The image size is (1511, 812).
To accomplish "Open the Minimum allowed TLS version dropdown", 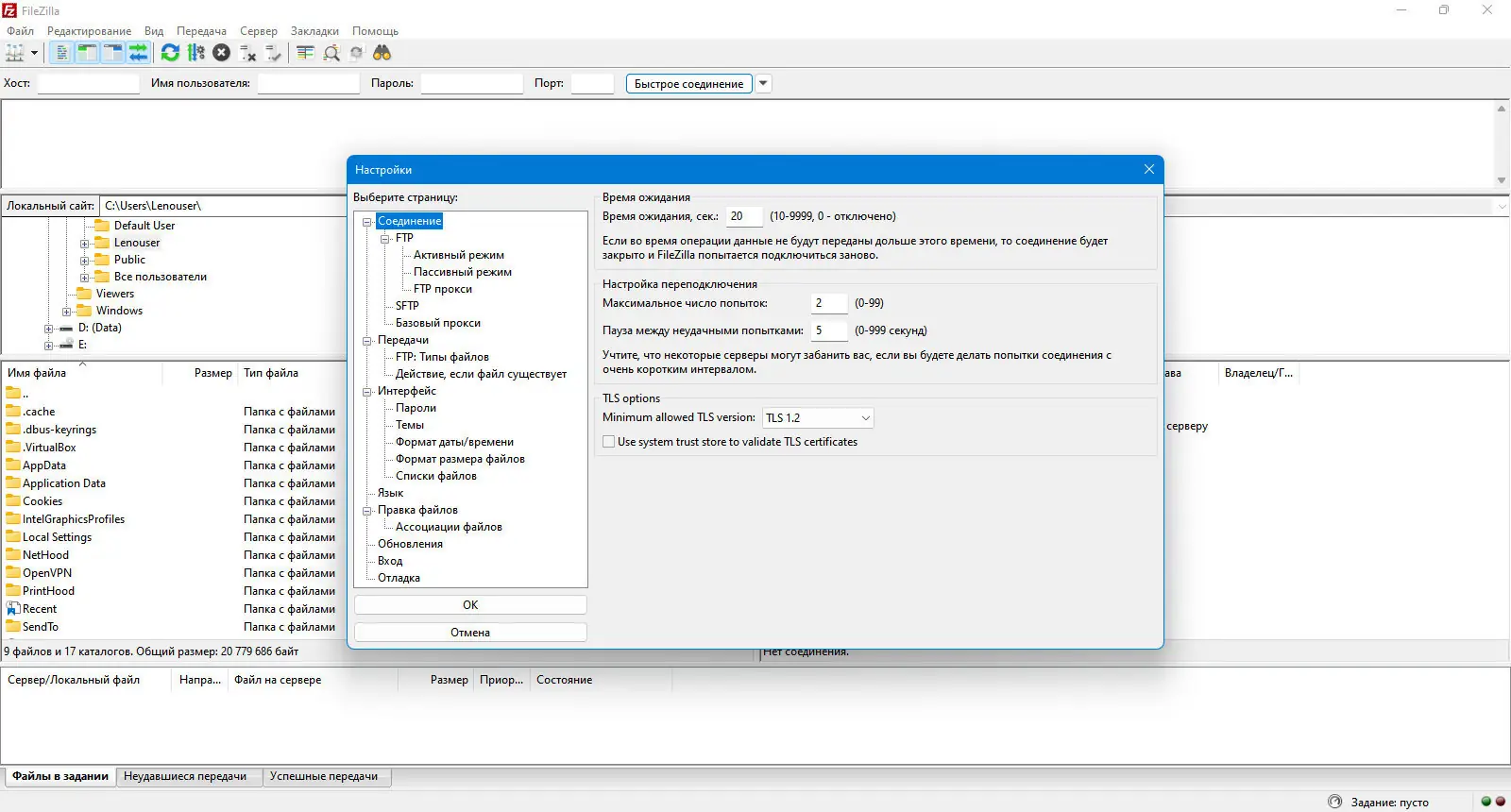I will pyautogui.click(x=818, y=417).
